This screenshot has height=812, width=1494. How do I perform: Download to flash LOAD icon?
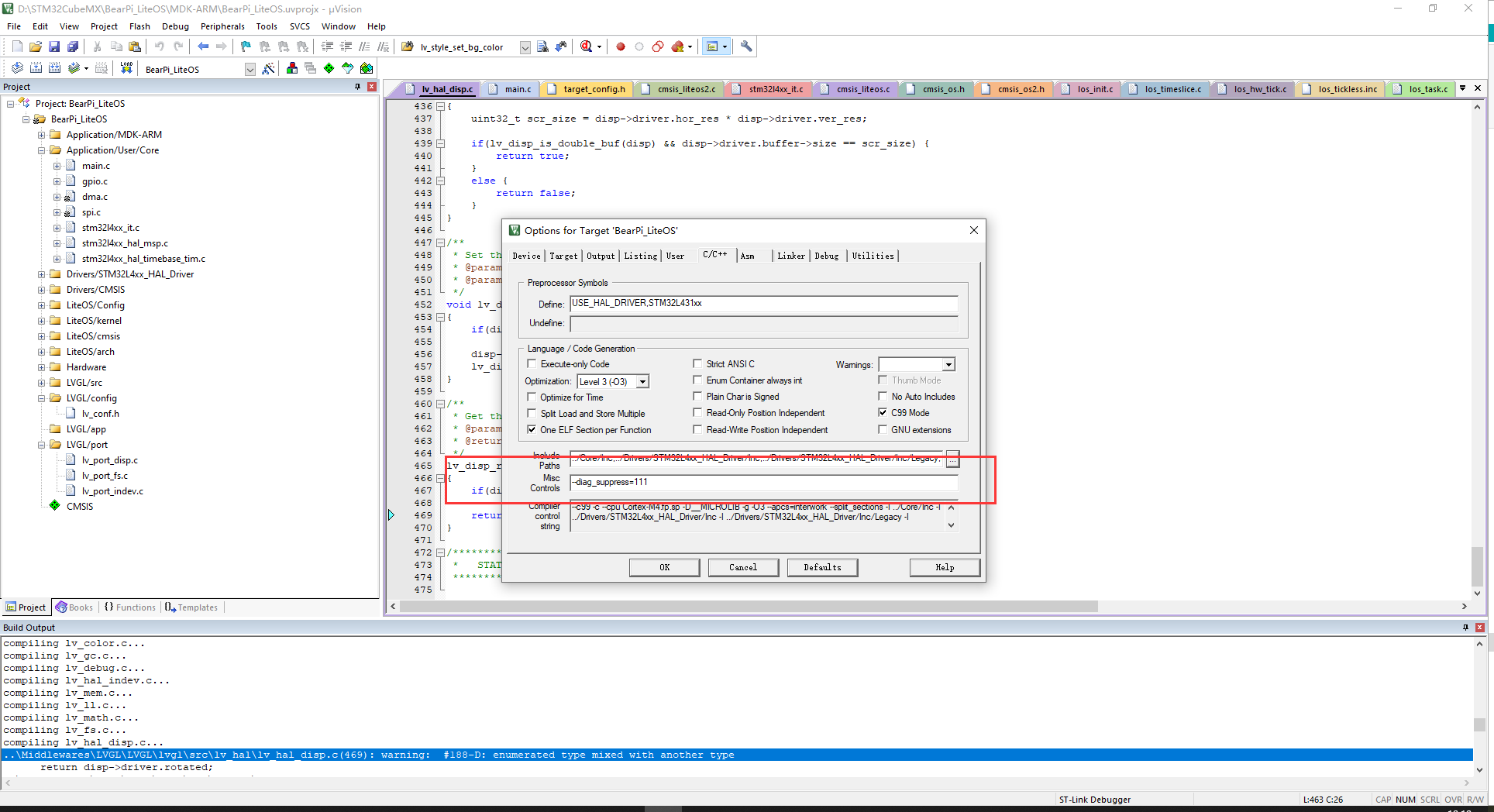126,68
